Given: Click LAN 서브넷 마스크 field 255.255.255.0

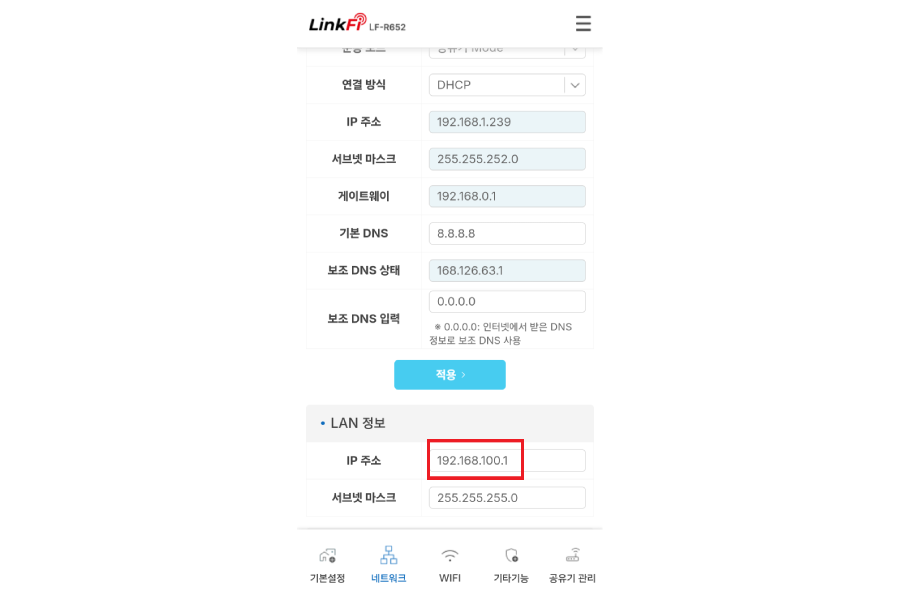Looking at the screenshot, I should [507, 498].
